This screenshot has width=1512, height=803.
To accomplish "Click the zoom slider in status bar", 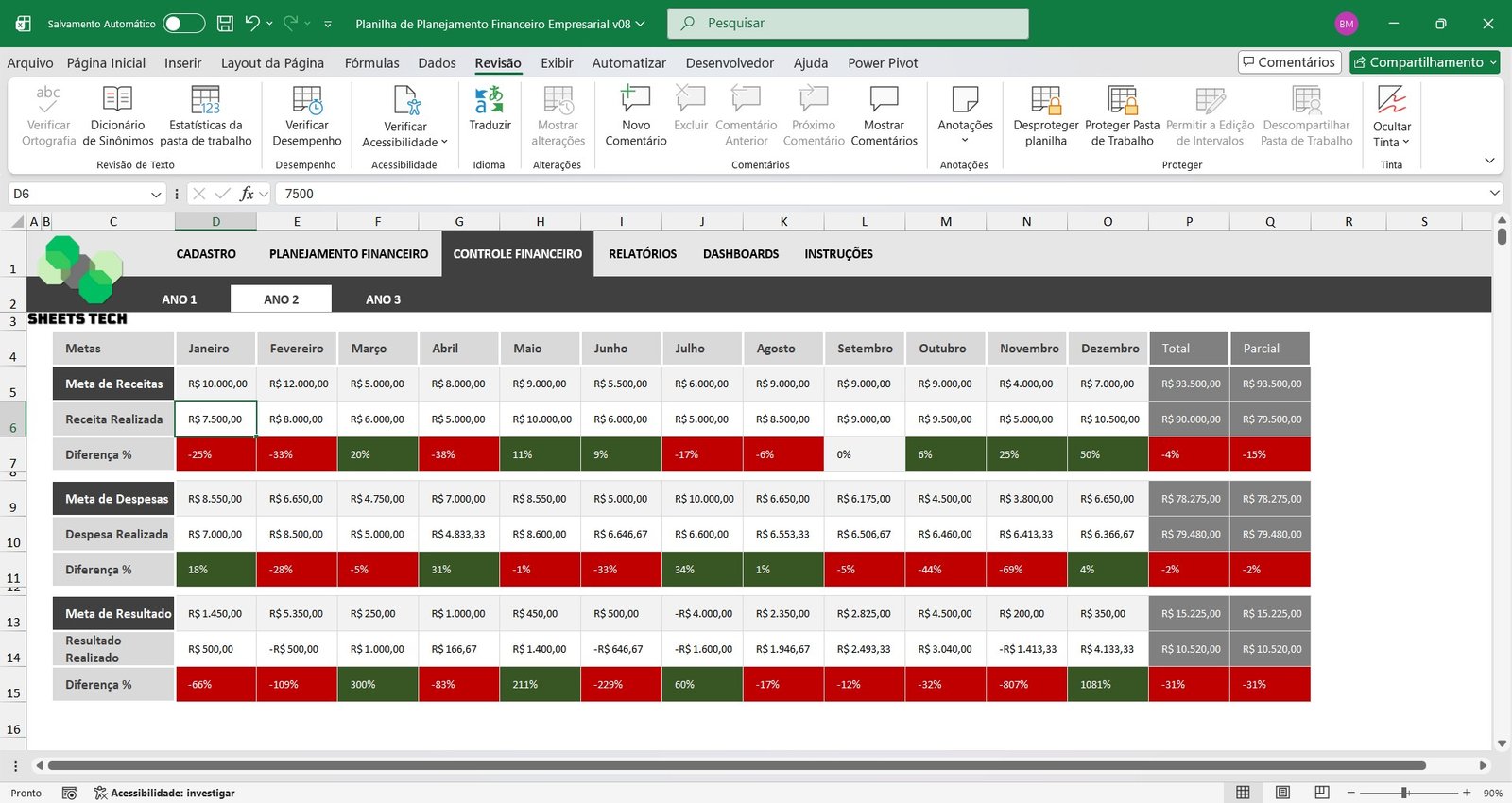I will click(x=1405, y=793).
